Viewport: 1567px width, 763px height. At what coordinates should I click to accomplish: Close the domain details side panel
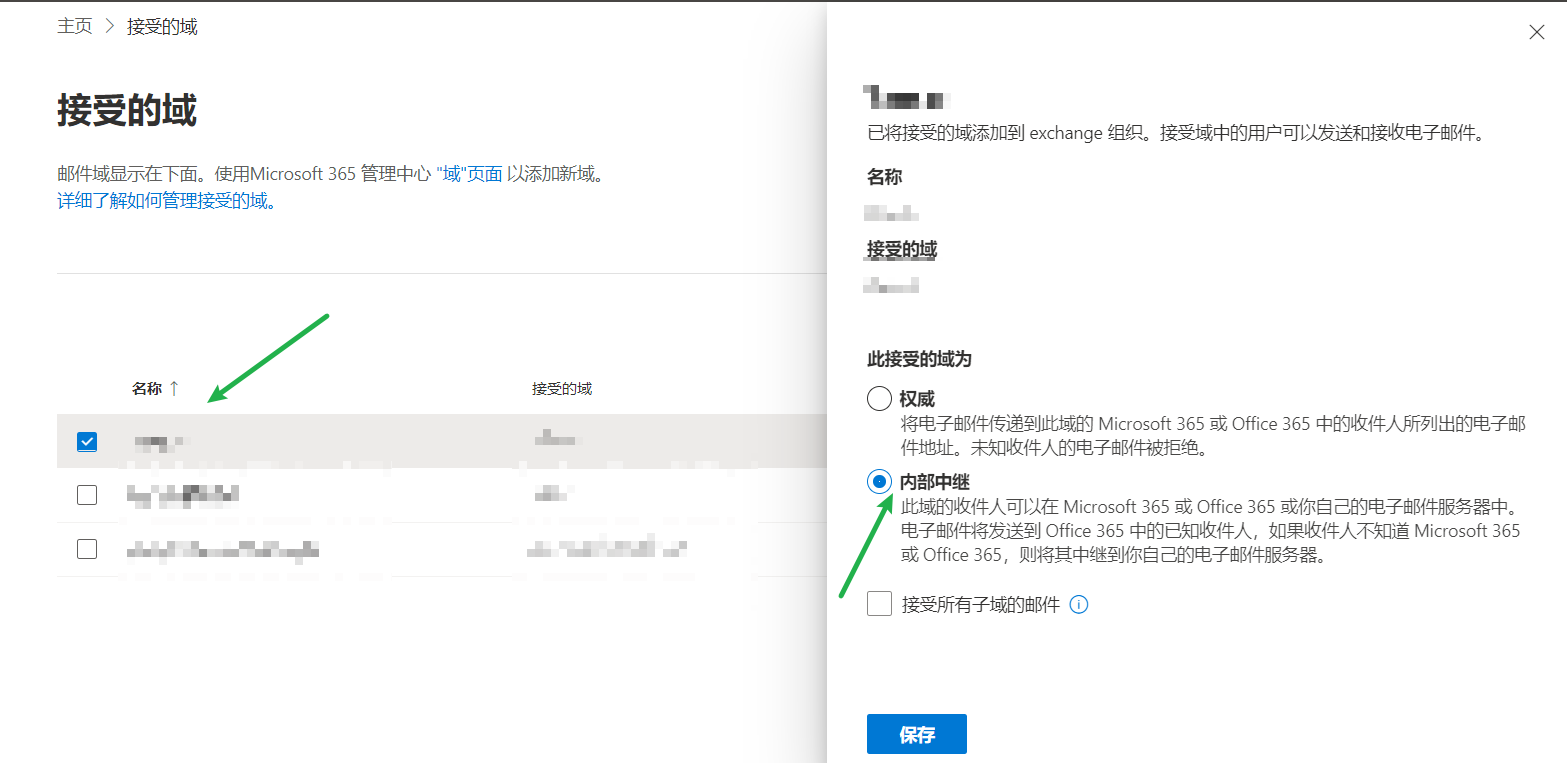point(1537,32)
